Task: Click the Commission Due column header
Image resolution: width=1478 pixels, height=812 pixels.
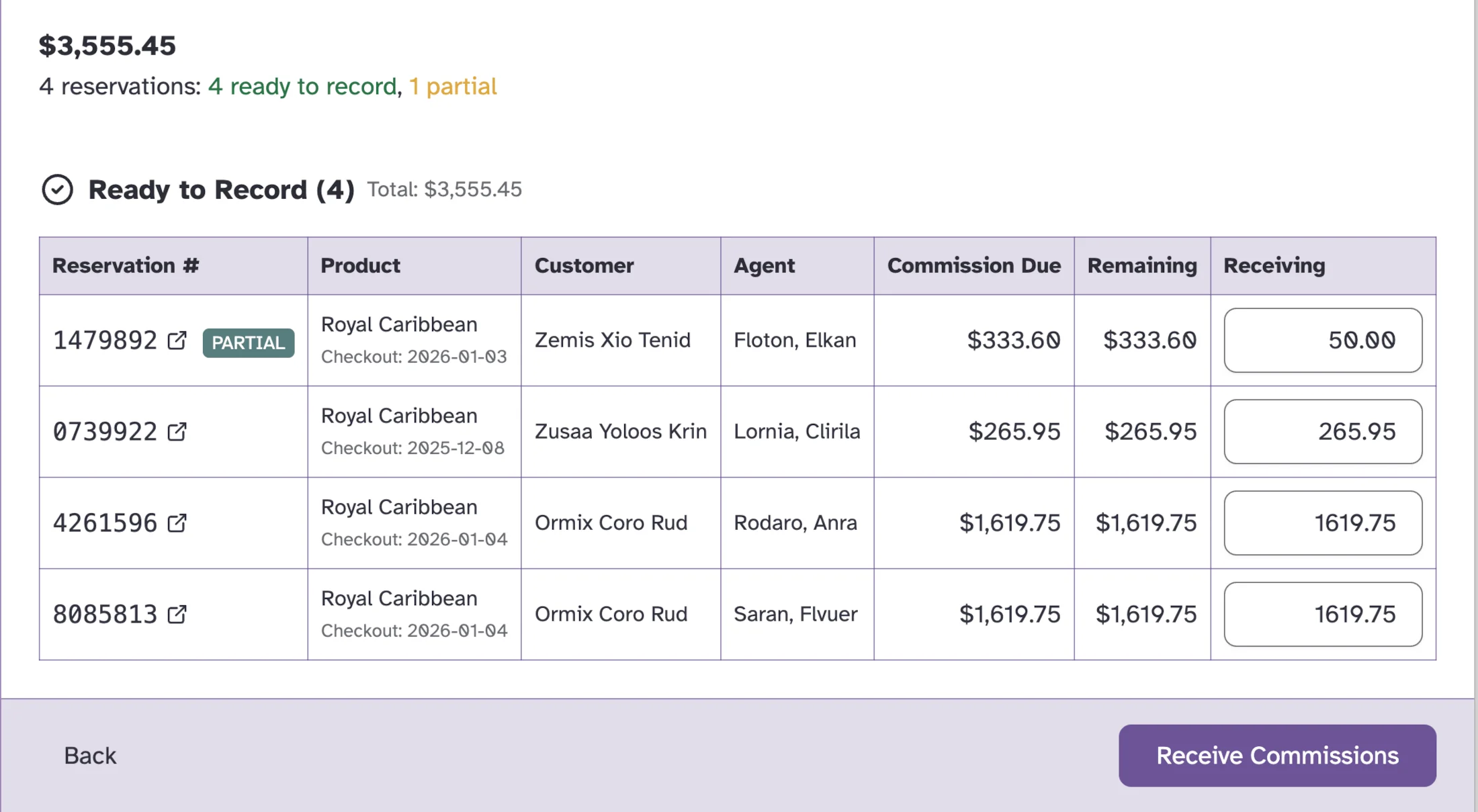Action: coord(973,265)
